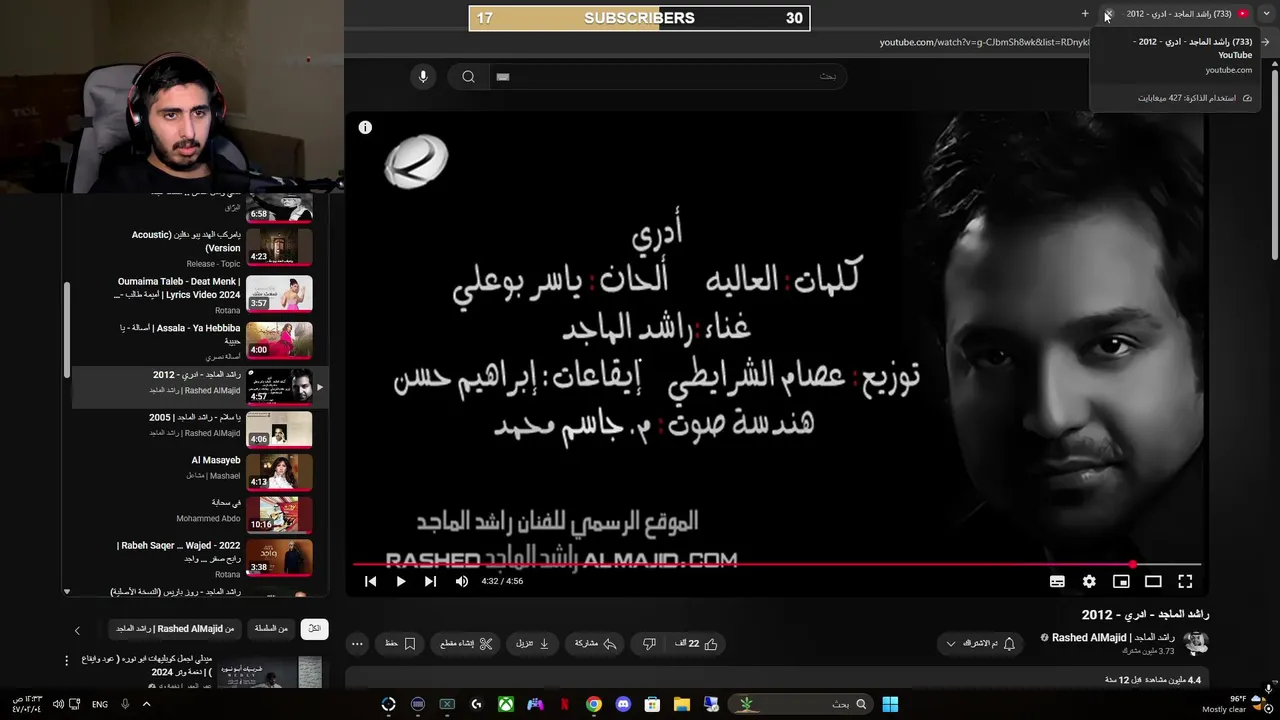Open the player settings gear
This screenshot has width=1280, height=720.
coord(1089,581)
